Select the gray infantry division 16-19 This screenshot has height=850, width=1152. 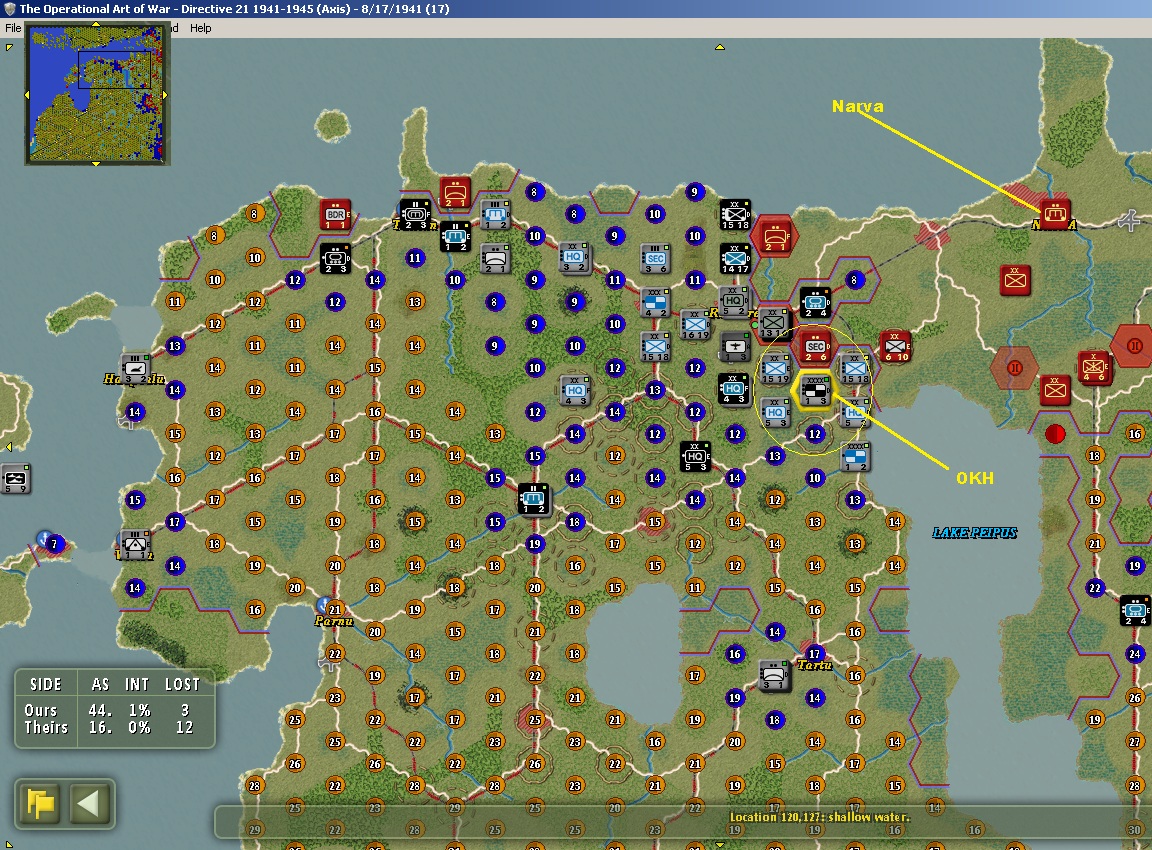[694, 325]
